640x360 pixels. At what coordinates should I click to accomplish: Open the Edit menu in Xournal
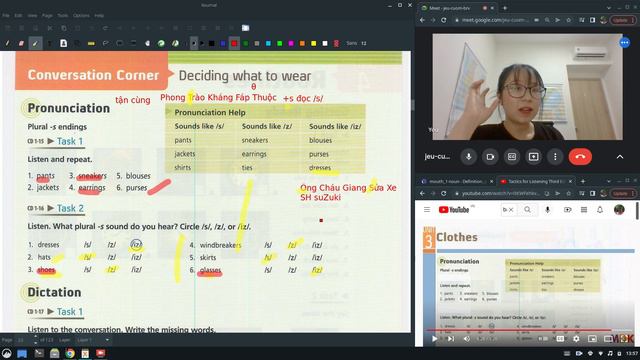click(18, 16)
